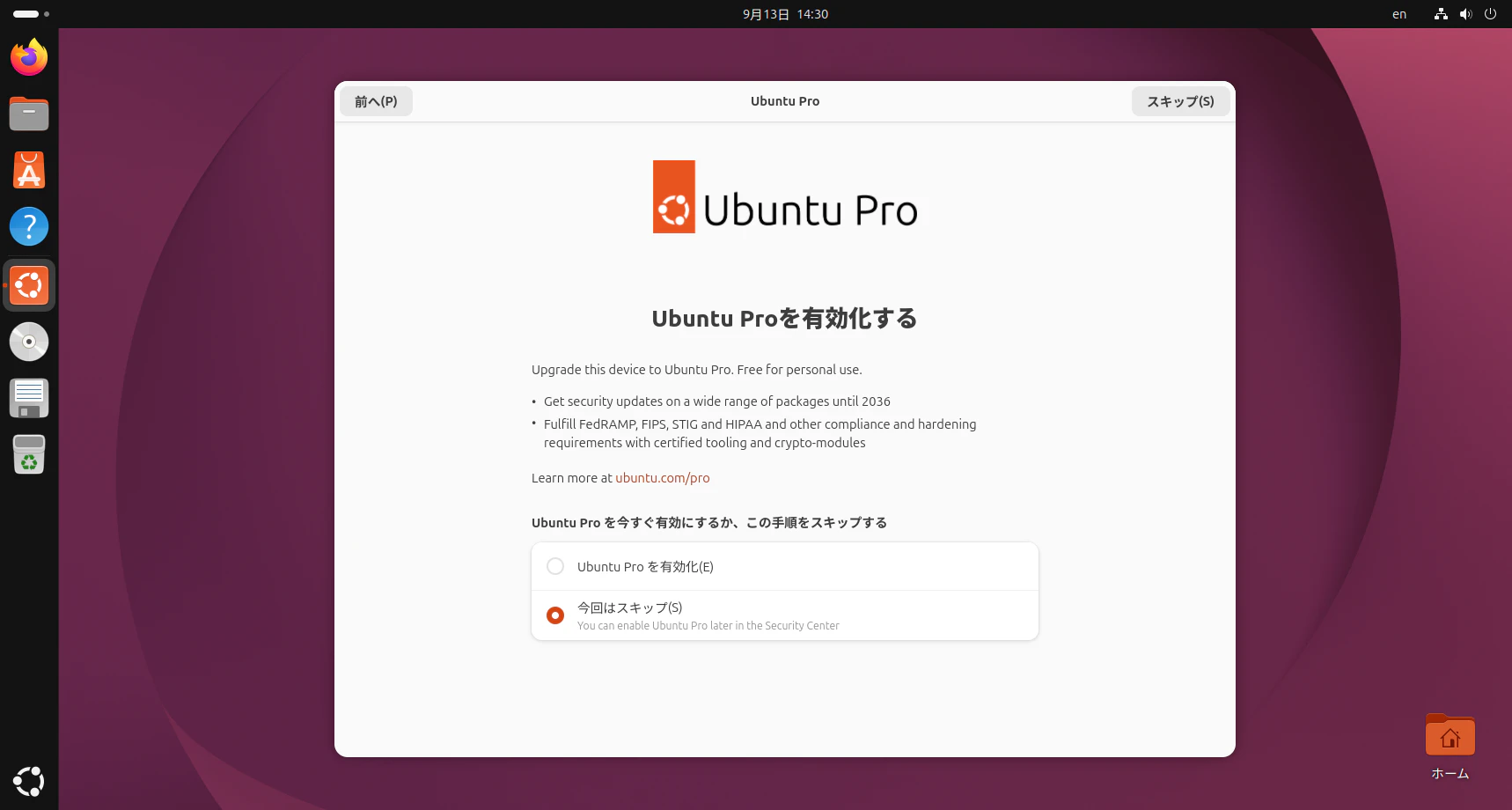Click the network status icon

(x=1441, y=14)
